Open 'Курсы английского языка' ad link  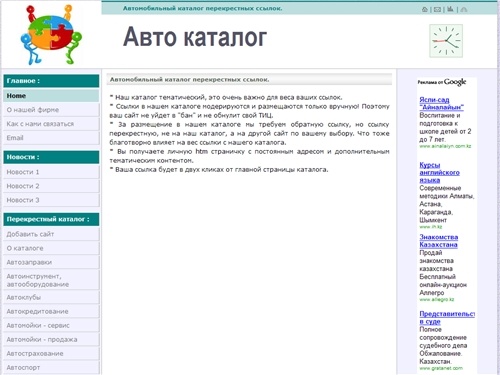439,172
